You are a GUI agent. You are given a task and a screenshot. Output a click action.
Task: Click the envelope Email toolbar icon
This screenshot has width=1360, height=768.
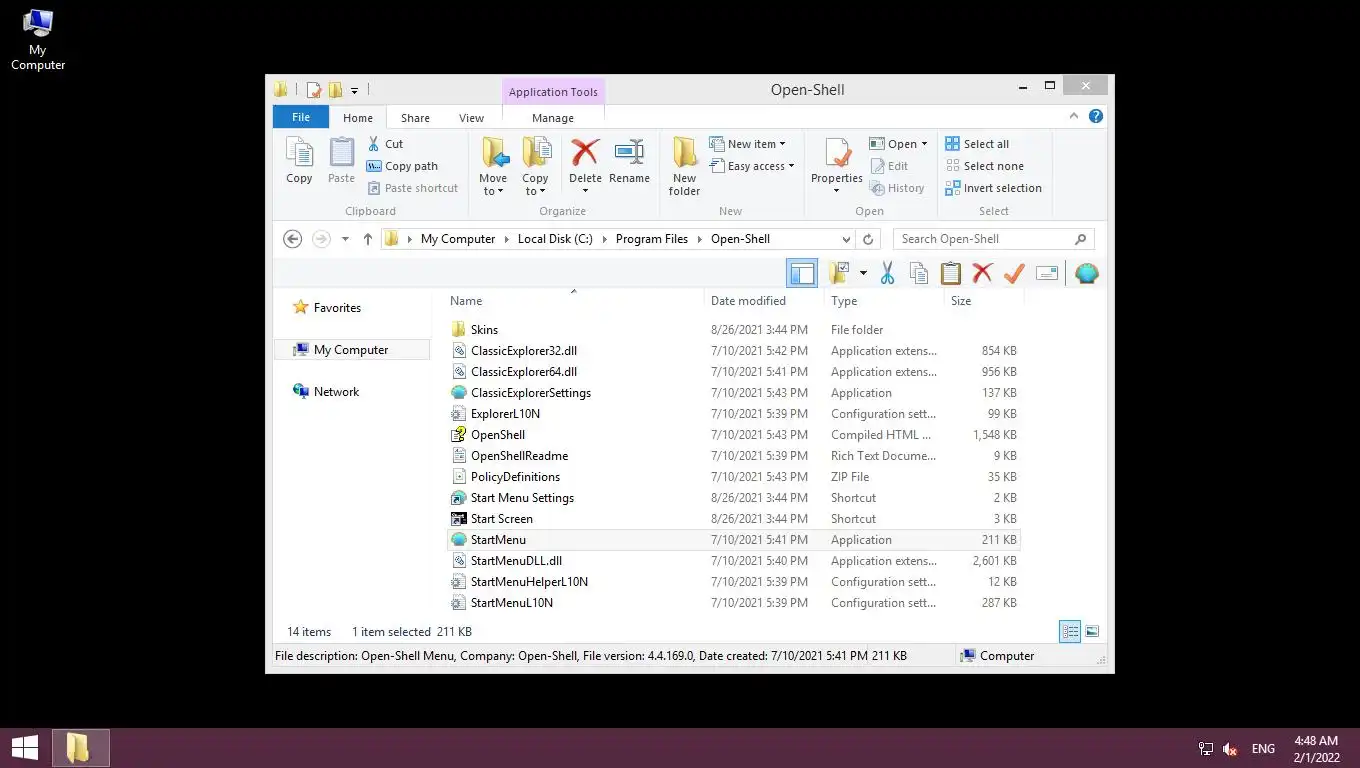tap(1047, 273)
